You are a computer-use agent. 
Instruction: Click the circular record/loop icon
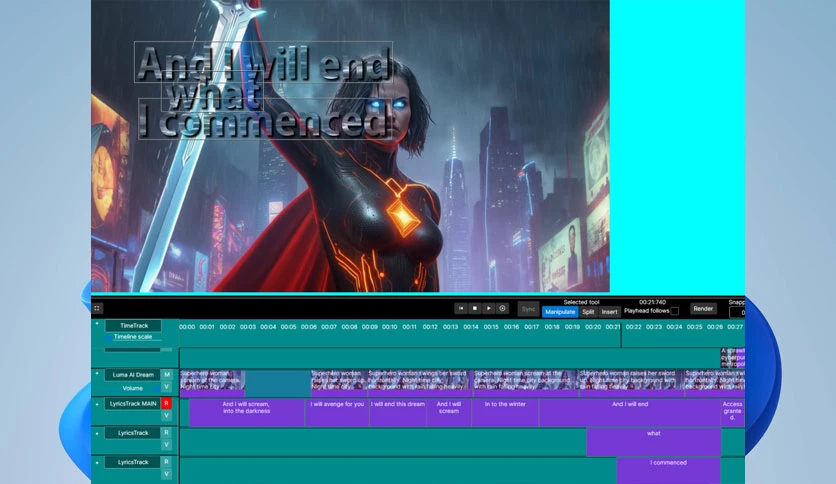(502, 309)
